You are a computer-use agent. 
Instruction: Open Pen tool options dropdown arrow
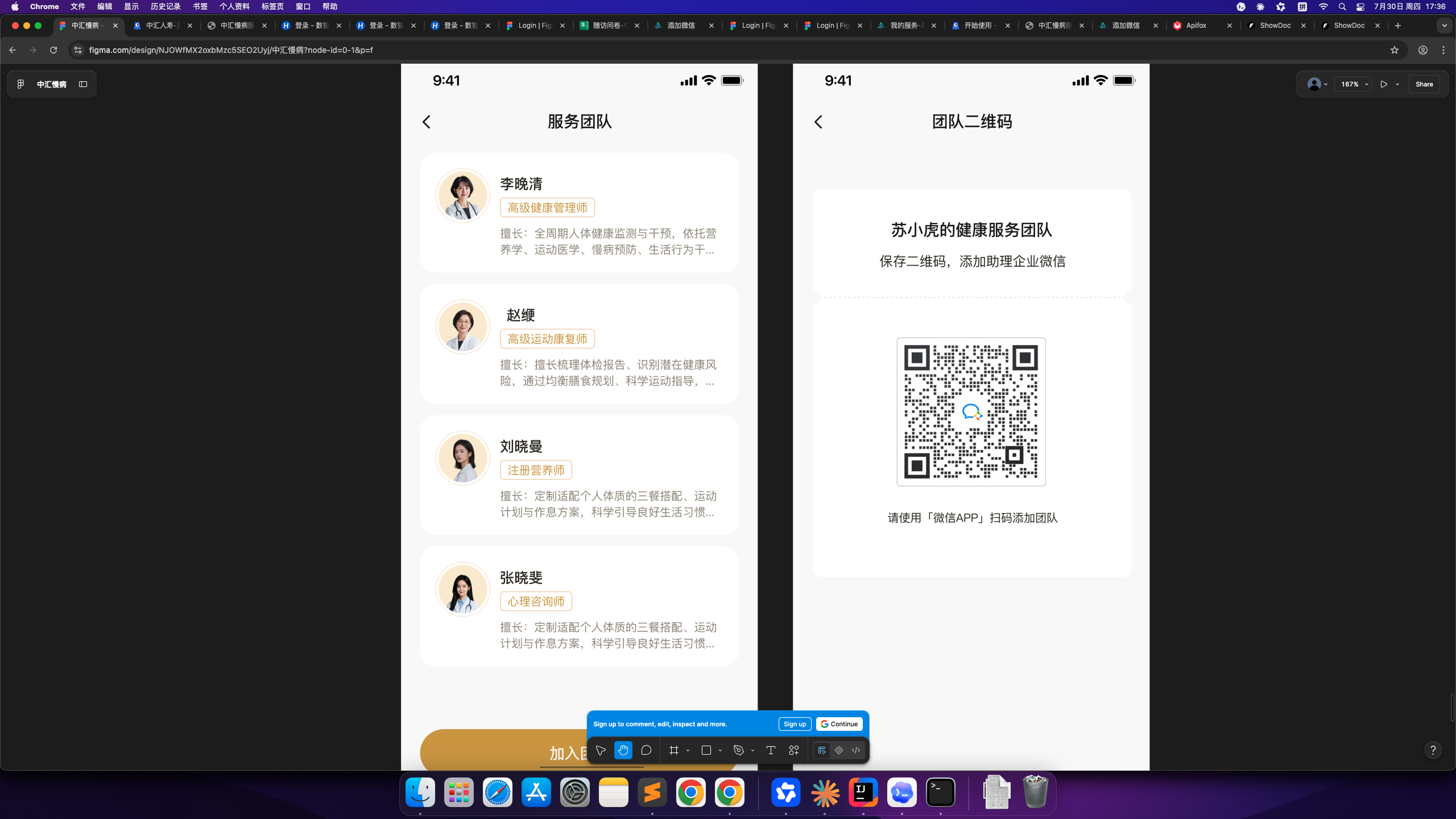tap(753, 751)
